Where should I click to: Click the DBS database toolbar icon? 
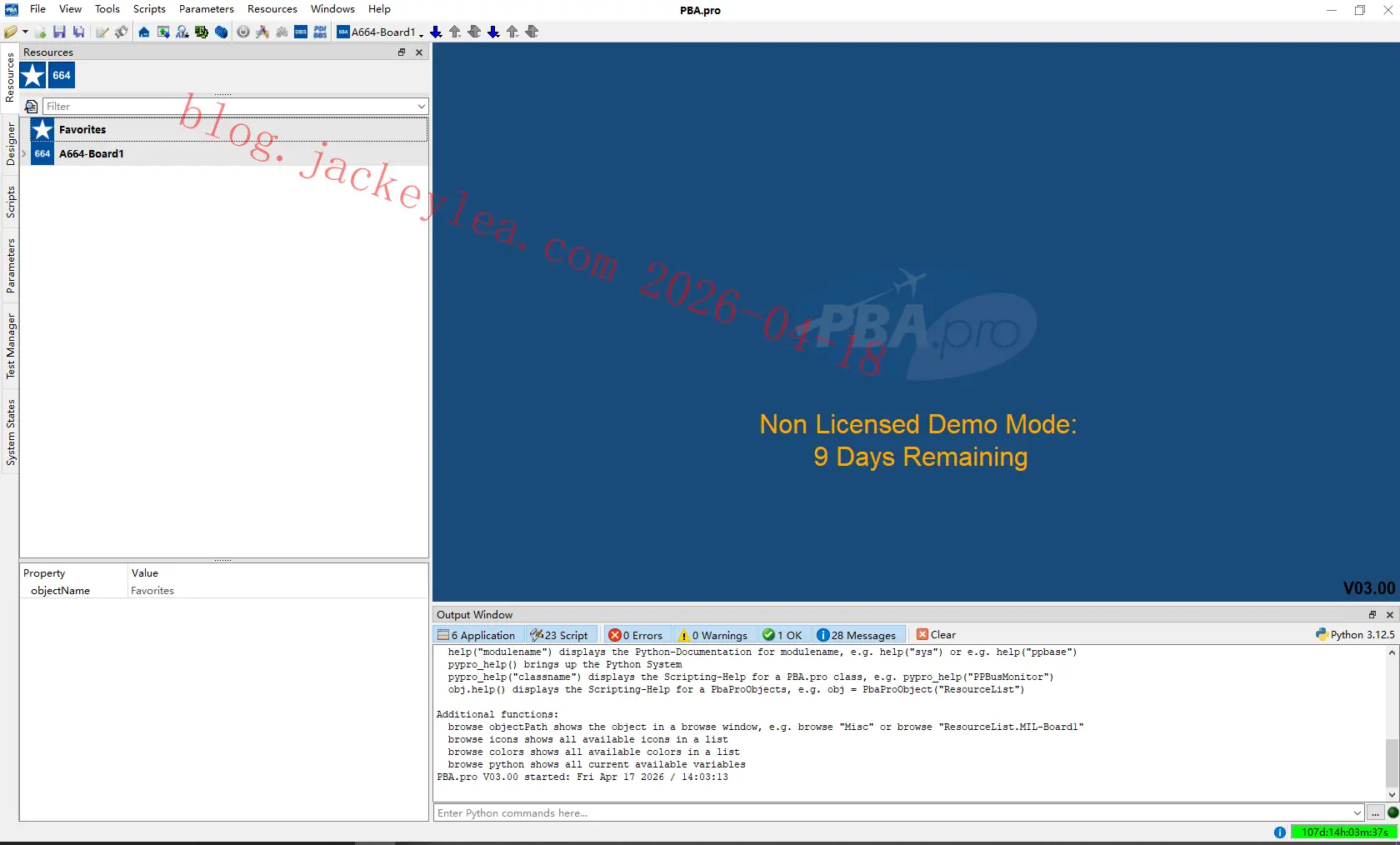(301, 32)
